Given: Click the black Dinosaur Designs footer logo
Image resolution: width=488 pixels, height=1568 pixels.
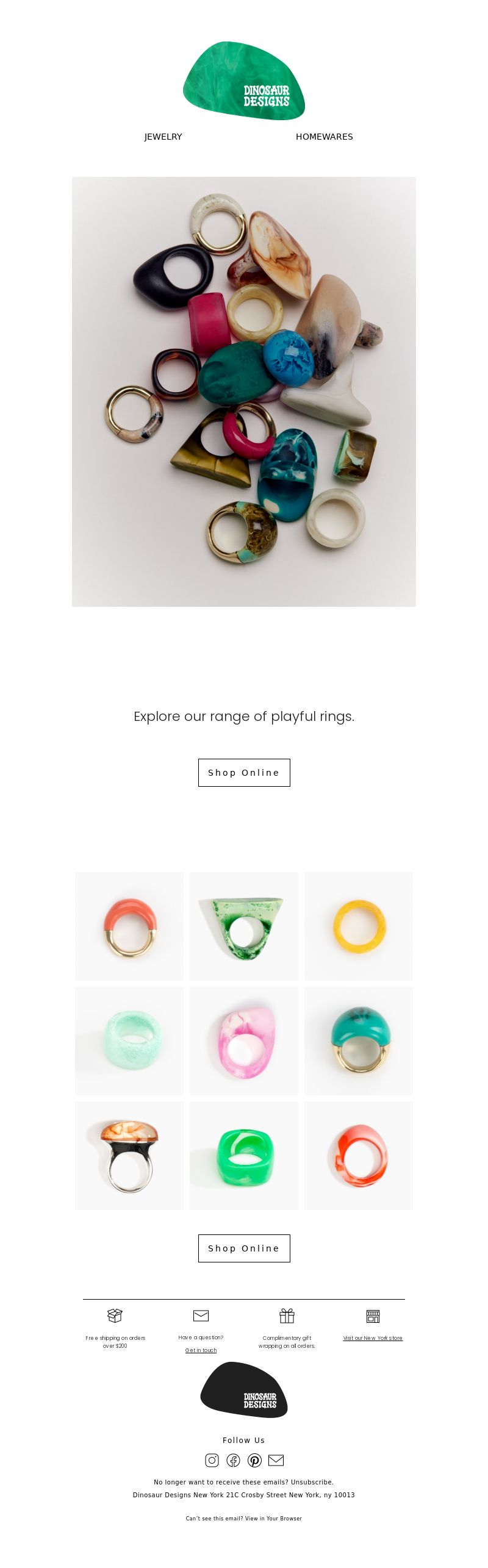Looking at the screenshot, I should click(x=244, y=1389).
